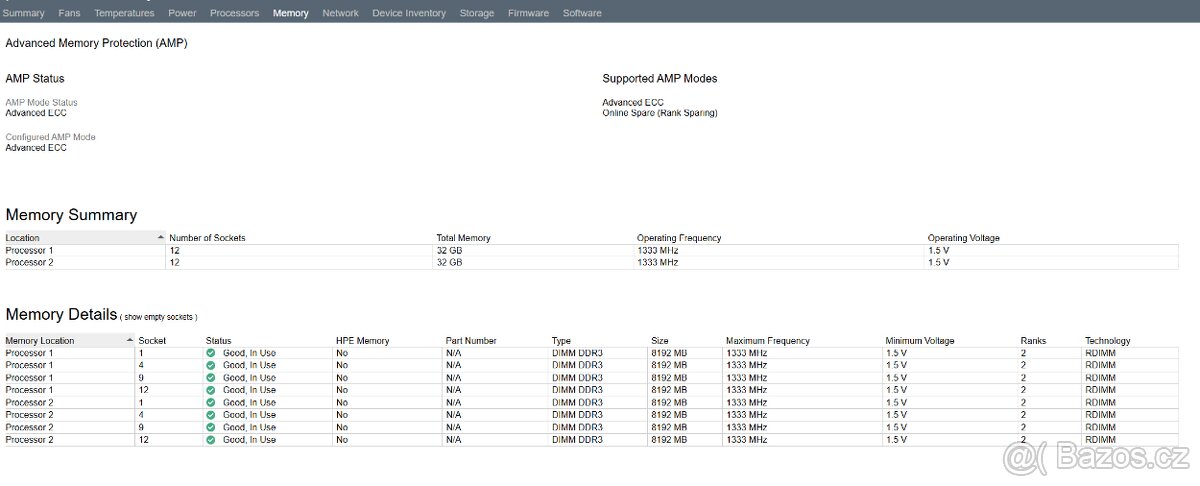1200x486 pixels.
Task: Open the Device Inventory tab
Action: 409,13
